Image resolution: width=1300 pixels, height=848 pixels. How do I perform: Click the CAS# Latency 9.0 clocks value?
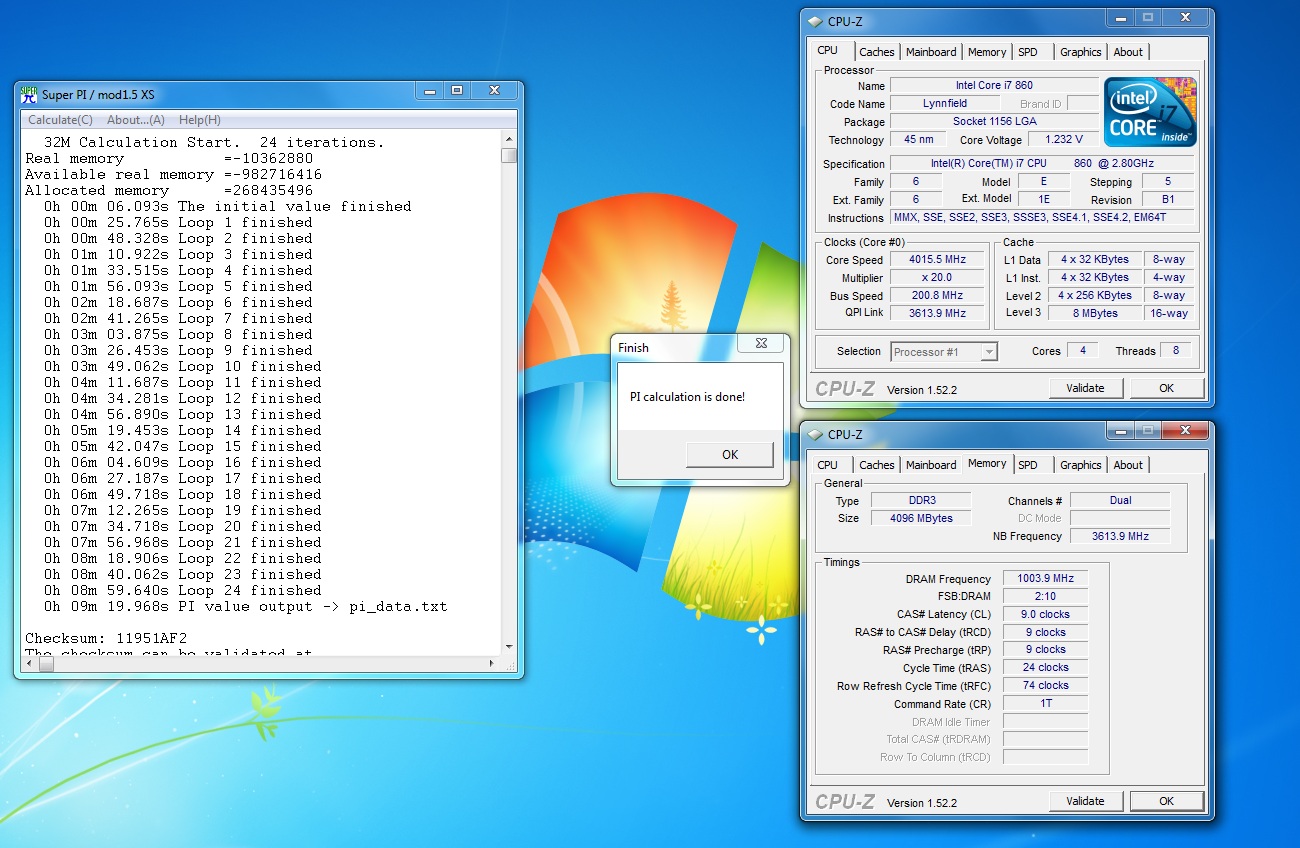pos(1044,615)
